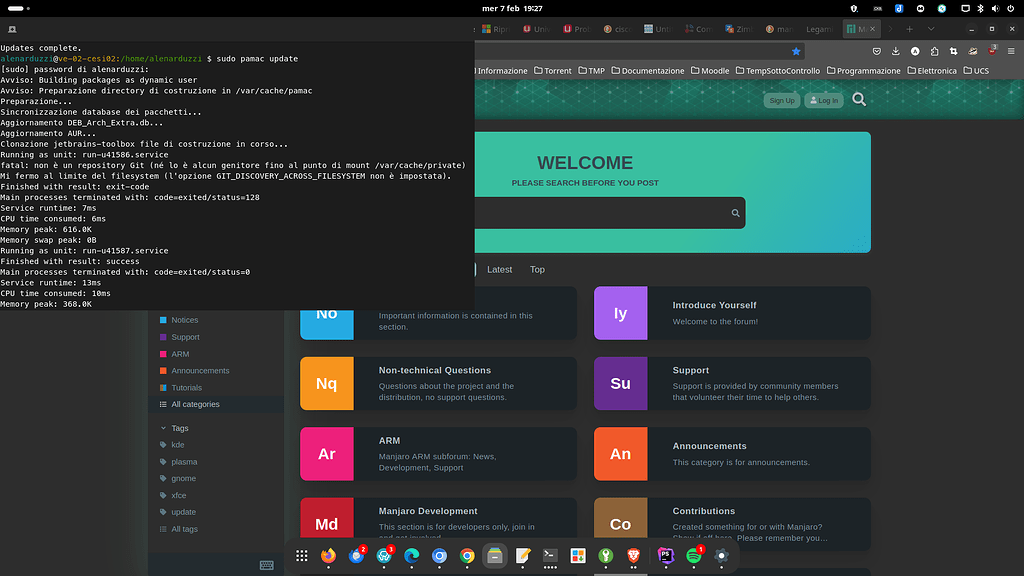Open the Firefox account icon in toolbar
The image size is (1024, 576).
tap(914, 50)
